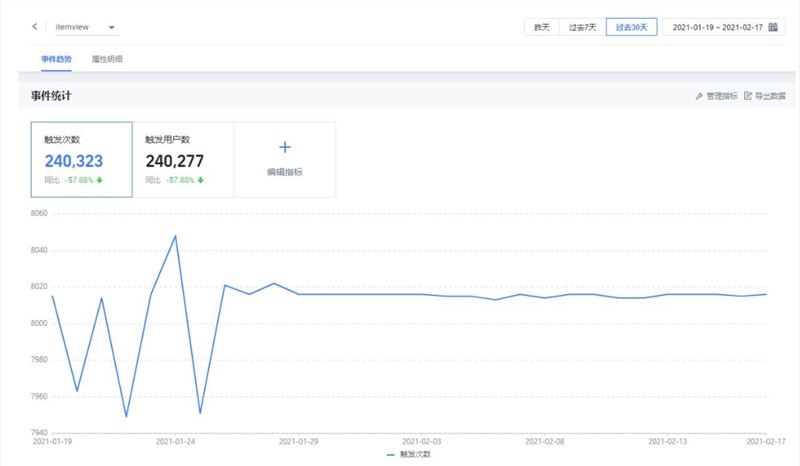Click the 2021-01-29 axis label
The height and width of the screenshot is (466, 800).
(298, 442)
